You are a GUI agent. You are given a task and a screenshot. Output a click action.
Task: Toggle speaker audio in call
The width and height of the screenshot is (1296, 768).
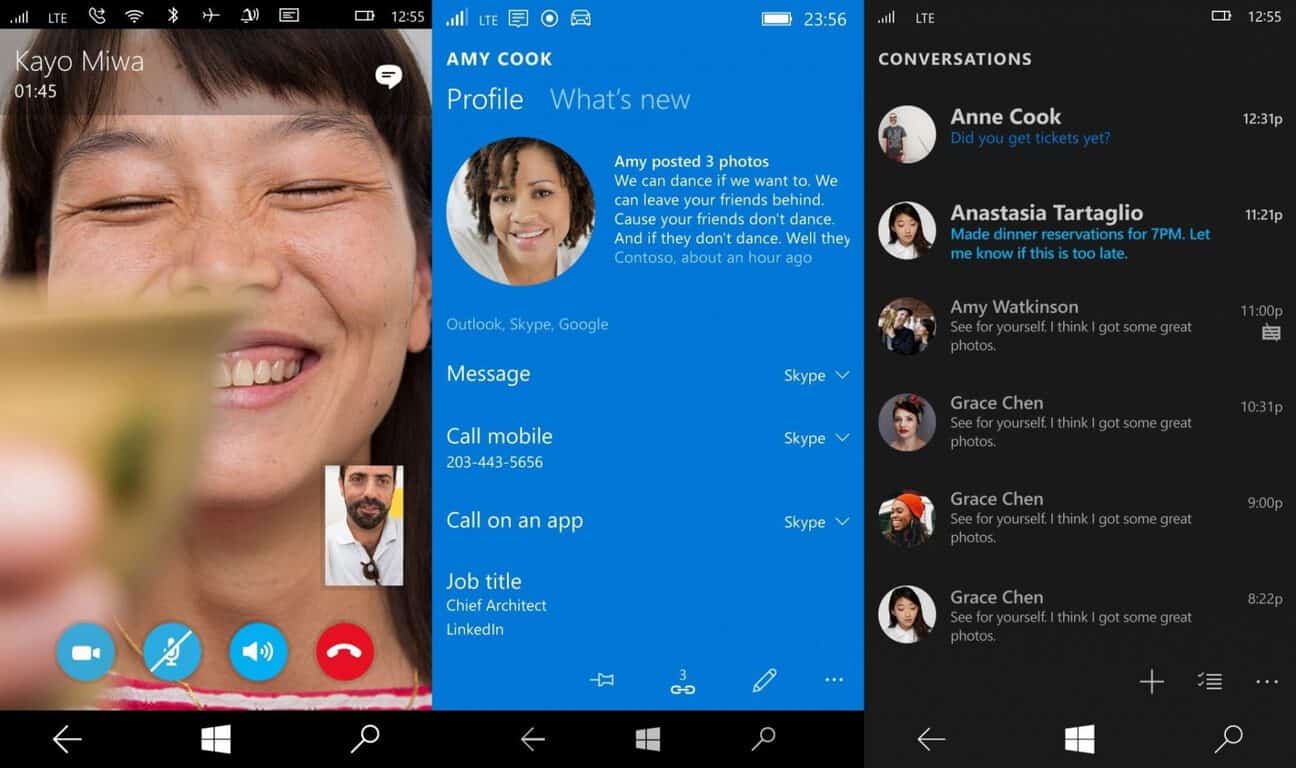(x=258, y=652)
